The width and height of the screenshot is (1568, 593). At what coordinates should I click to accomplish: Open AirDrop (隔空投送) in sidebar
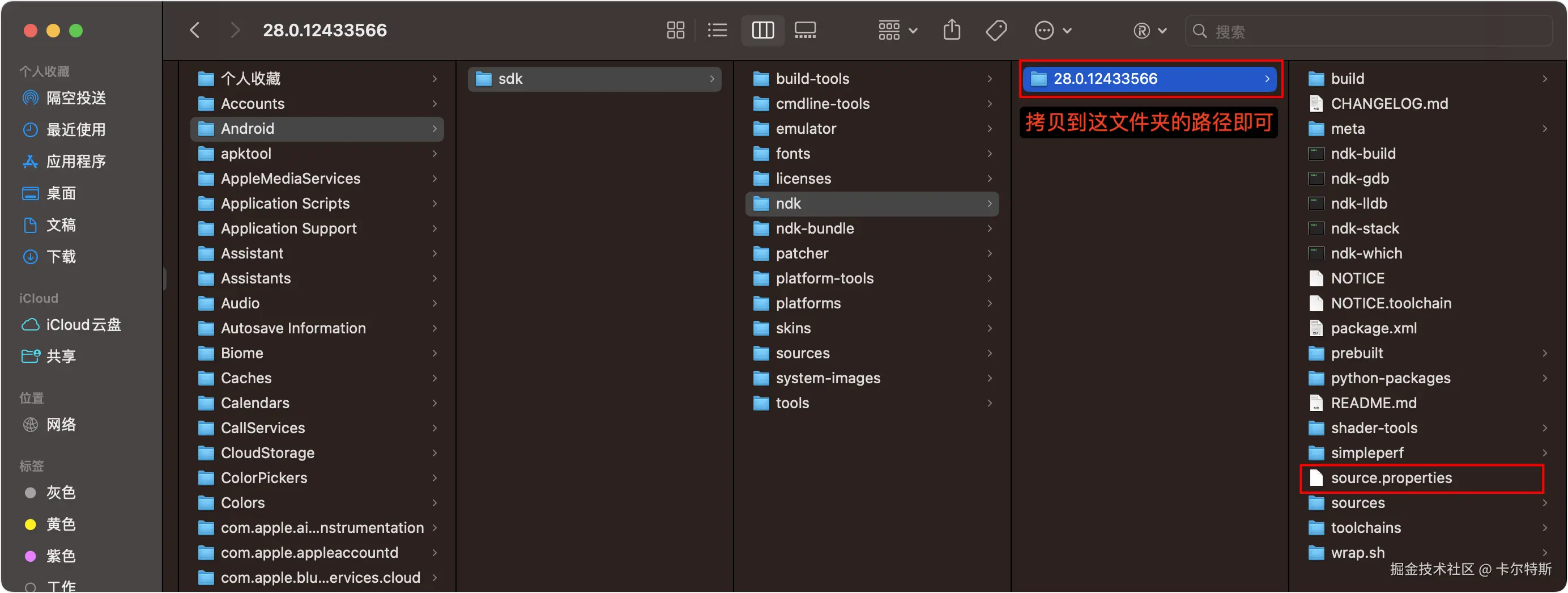[x=64, y=98]
